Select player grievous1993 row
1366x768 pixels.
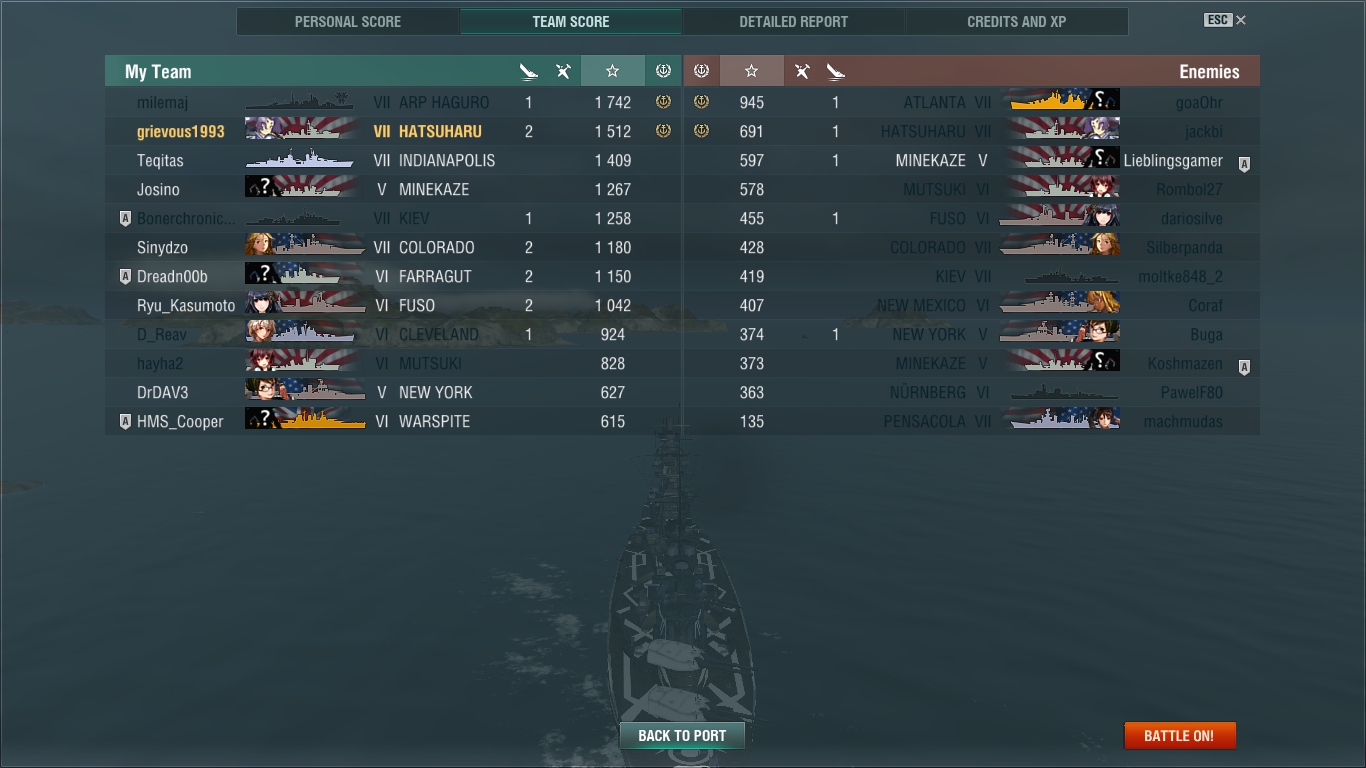coord(393,131)
